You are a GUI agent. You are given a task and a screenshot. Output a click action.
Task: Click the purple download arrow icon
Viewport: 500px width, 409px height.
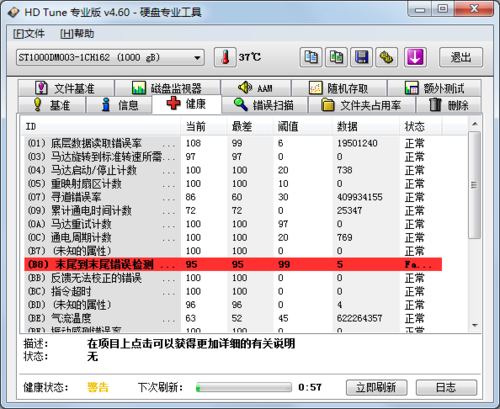415,57
